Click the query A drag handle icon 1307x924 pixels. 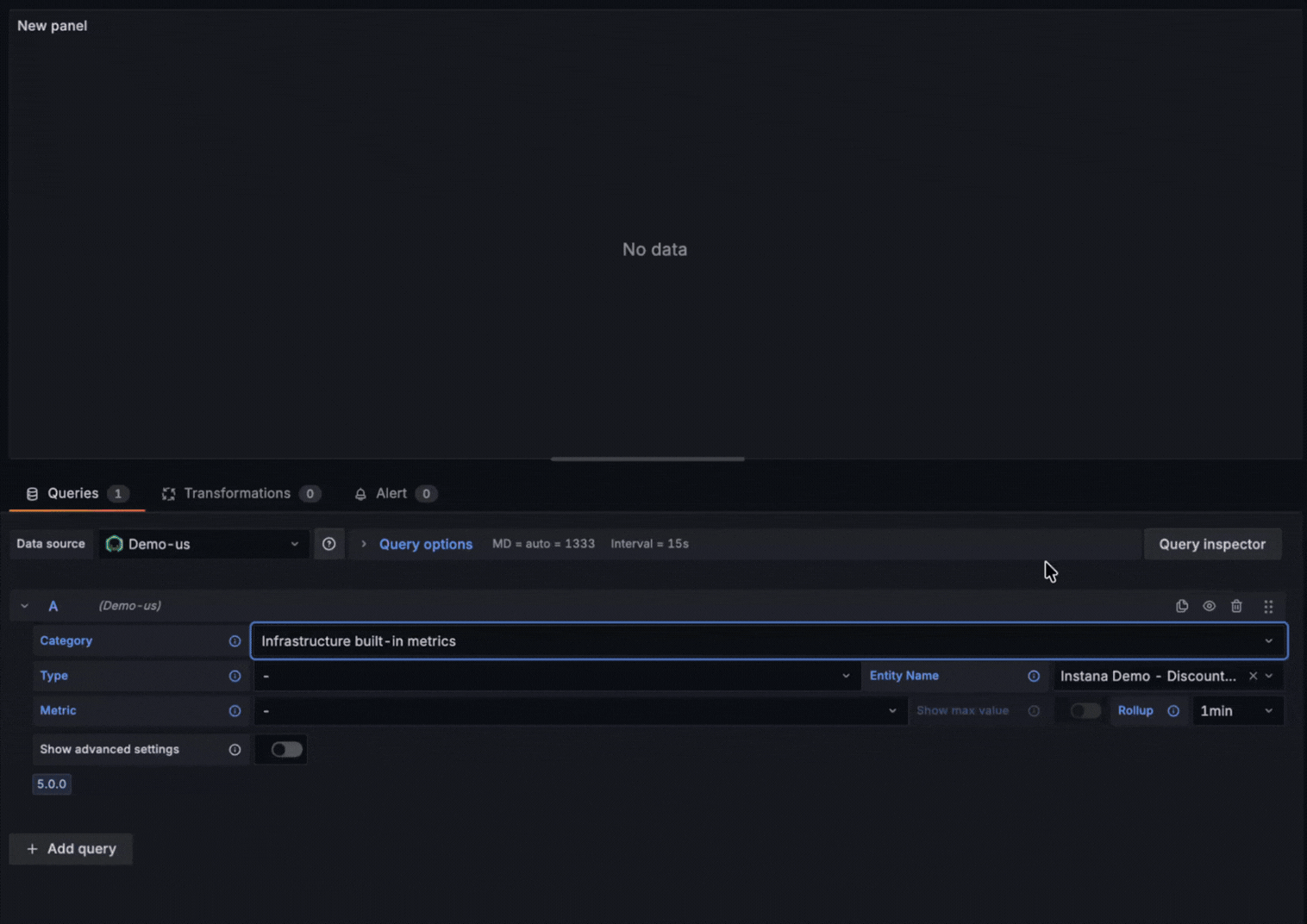(x=1268, y=607)
